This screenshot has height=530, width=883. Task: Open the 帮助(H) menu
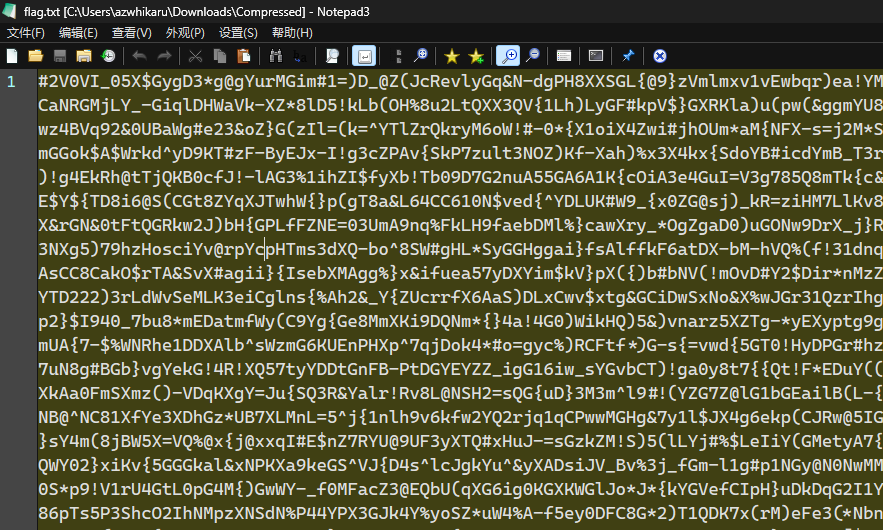tap(292, 33)
